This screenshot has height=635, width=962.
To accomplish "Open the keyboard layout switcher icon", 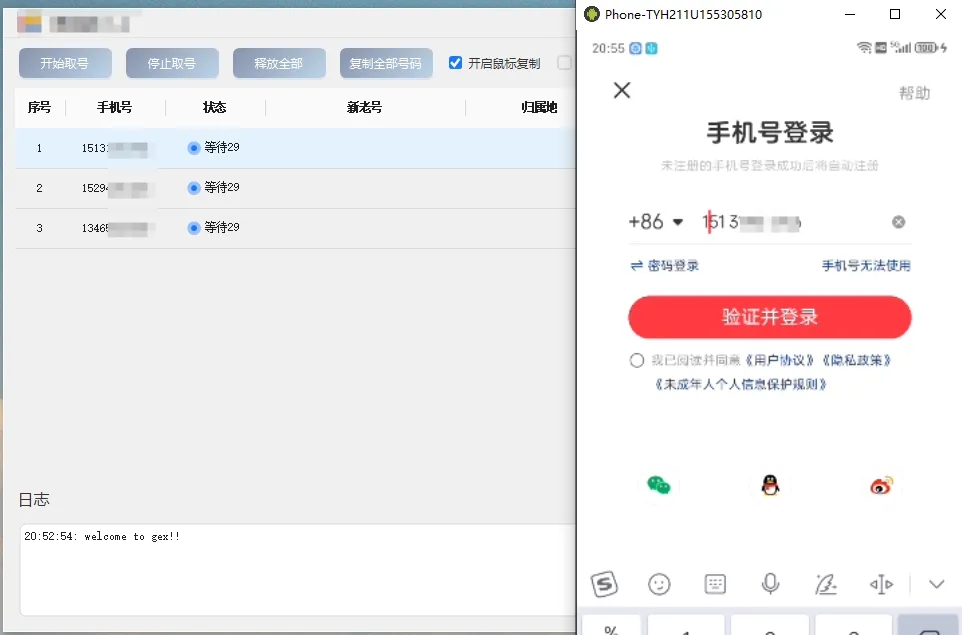I will pos(715,584).
